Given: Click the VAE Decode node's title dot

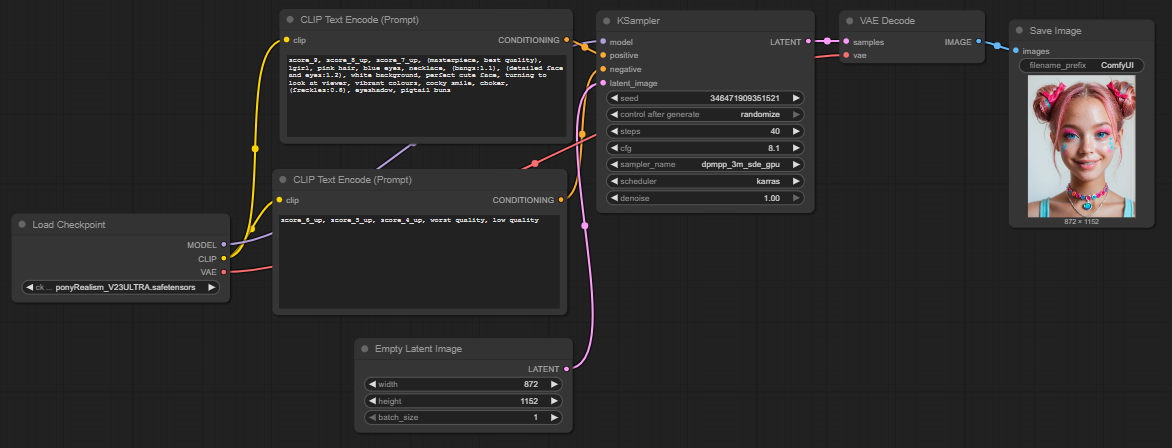Looking at the screenshot, I should tap(848, 21).
